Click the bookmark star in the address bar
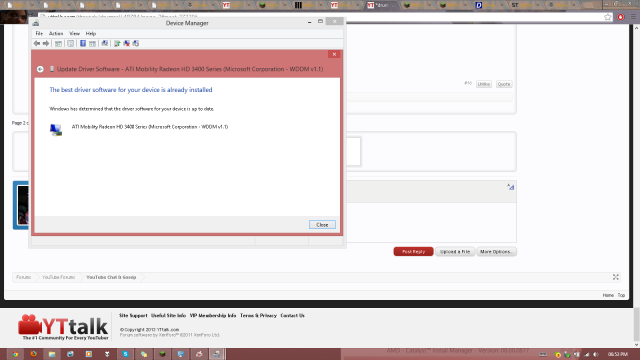Screen dimensions: 640x360 (x=608, y=17)
